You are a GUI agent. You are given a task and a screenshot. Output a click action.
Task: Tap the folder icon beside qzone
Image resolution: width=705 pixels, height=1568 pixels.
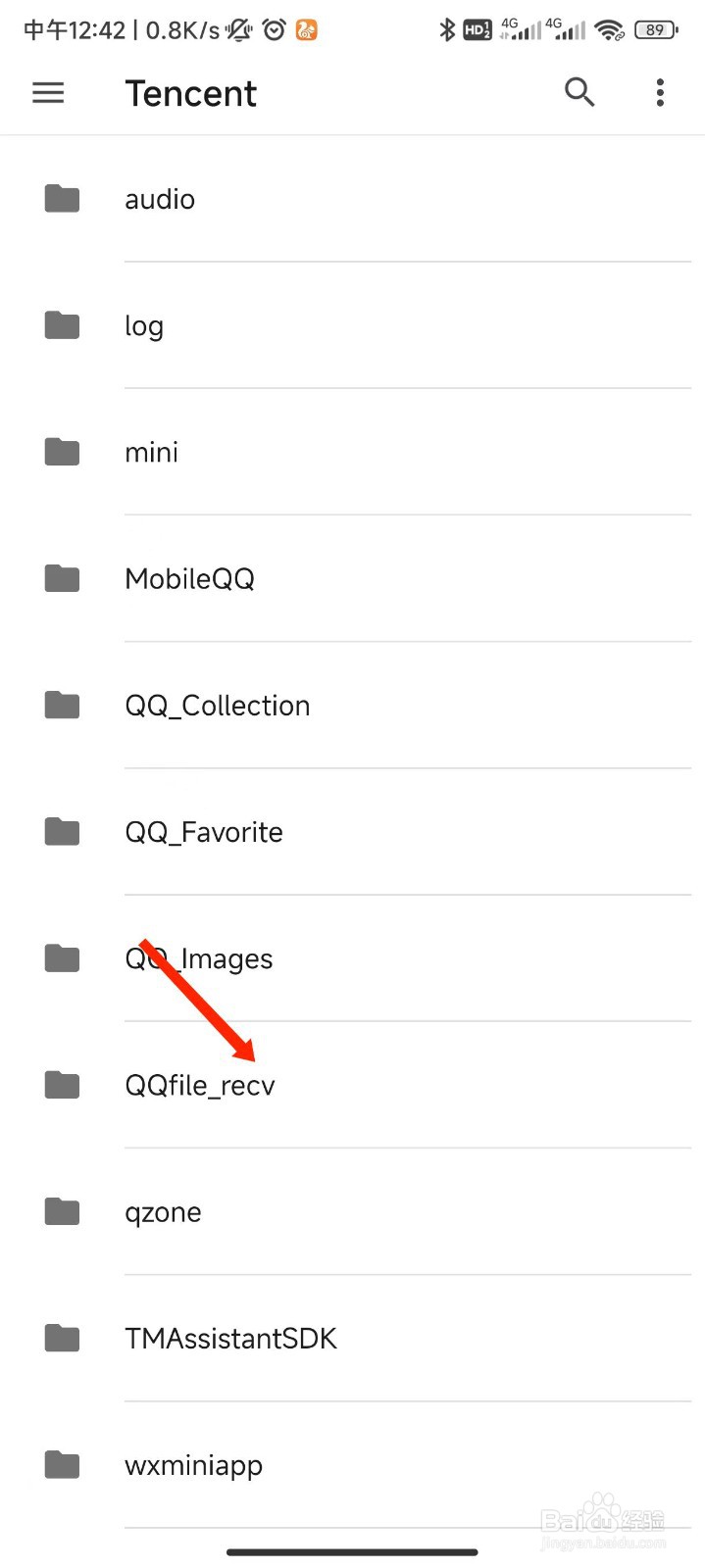pyautogui.click(x=62, y=1212)
